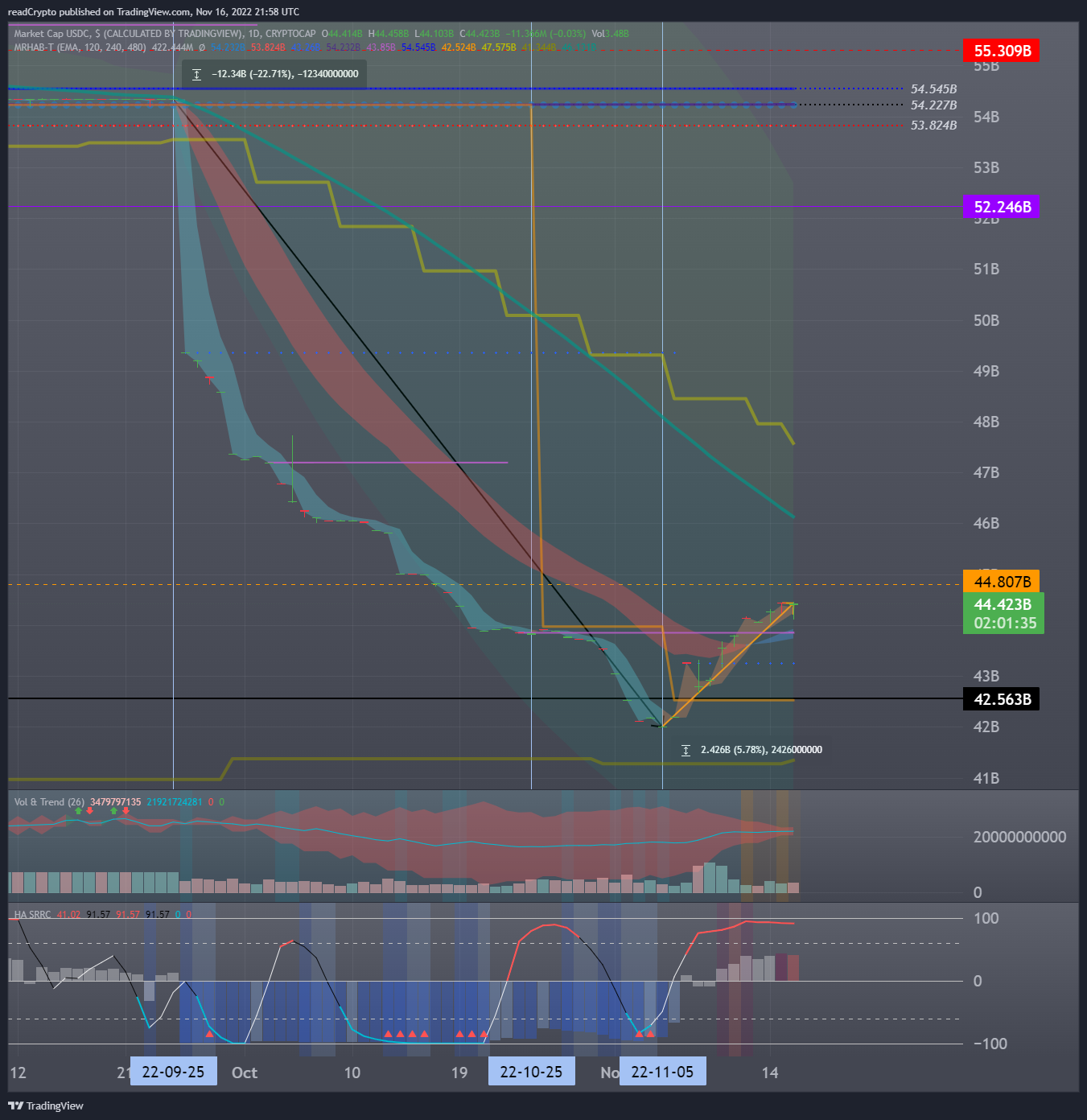Click the 22-11-05 date marker

[x=663, y=1072]
